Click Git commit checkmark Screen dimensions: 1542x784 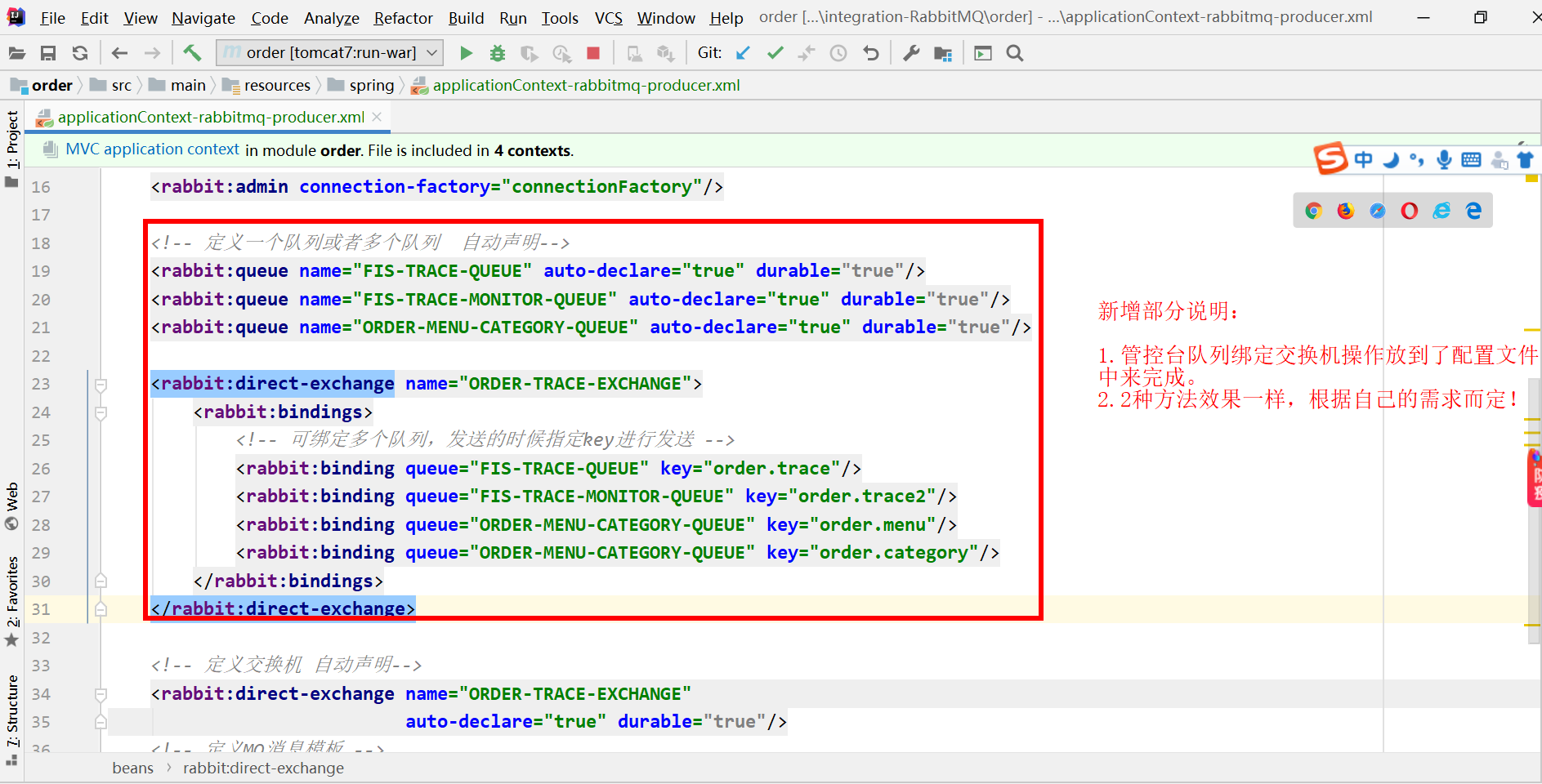pos(775,53)
